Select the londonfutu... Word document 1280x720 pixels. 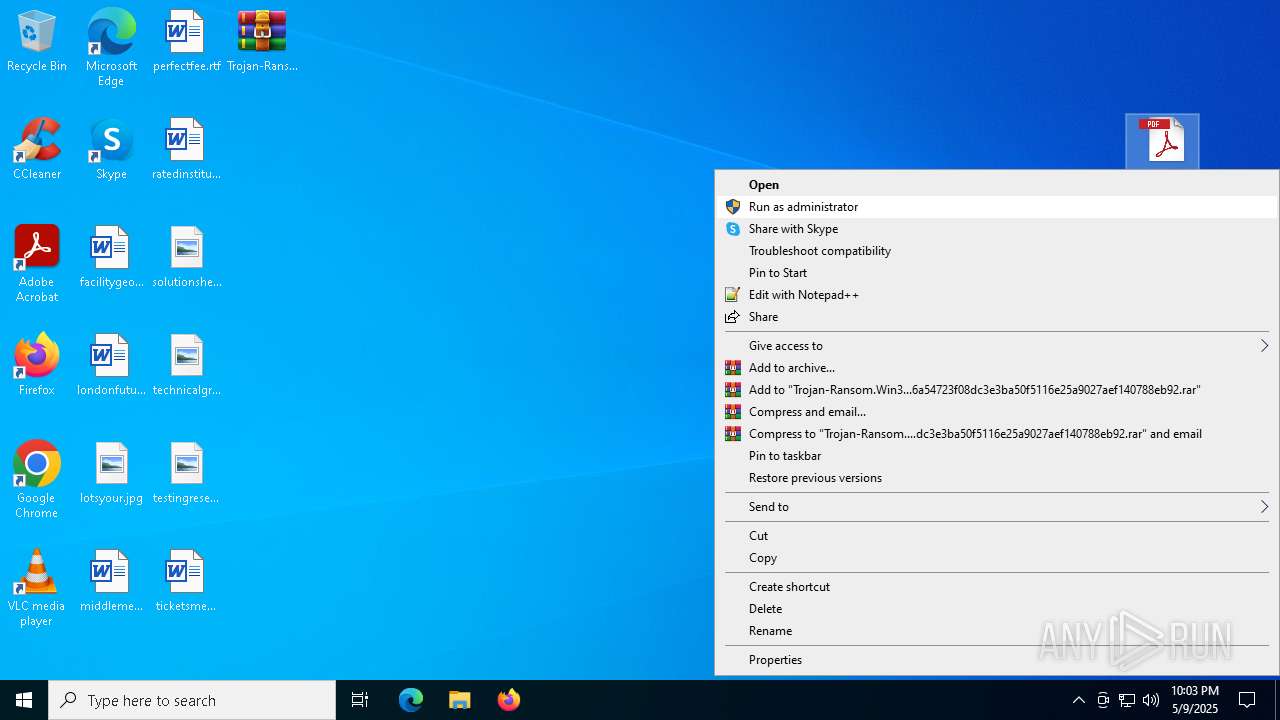click(111, 365)
